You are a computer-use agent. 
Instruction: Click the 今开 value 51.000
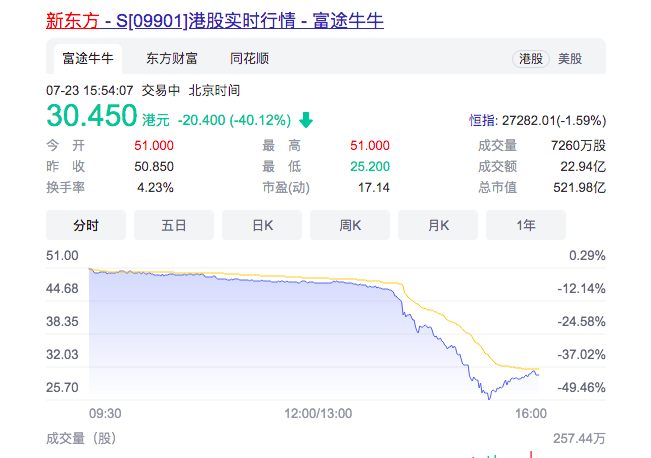tap(154, 145)
